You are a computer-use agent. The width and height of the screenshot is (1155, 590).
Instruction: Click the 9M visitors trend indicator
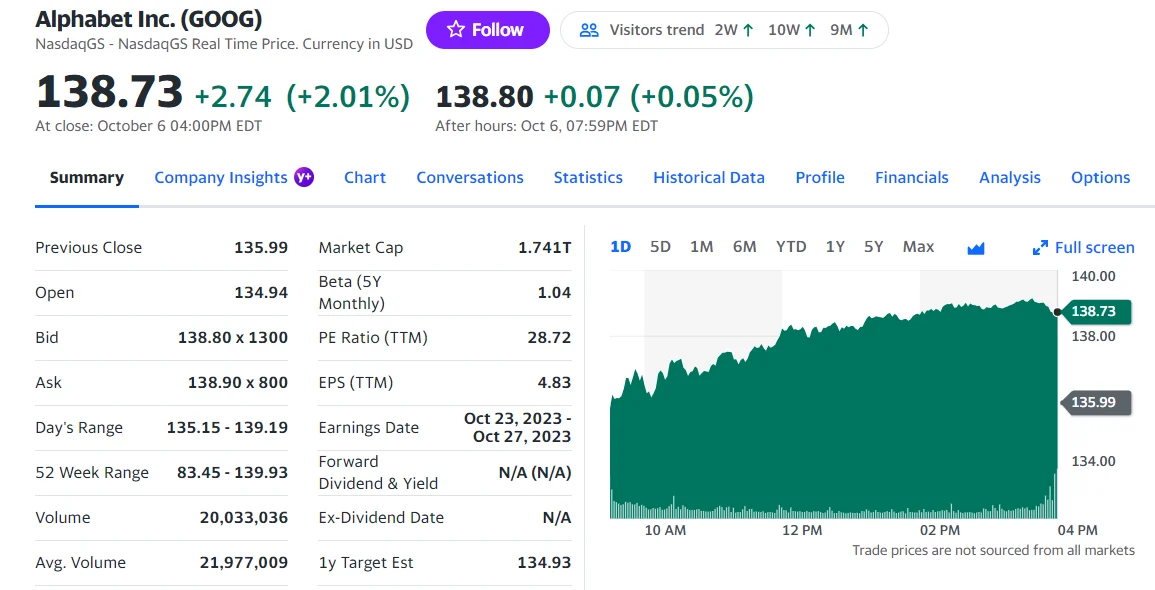tap(849, 30)
